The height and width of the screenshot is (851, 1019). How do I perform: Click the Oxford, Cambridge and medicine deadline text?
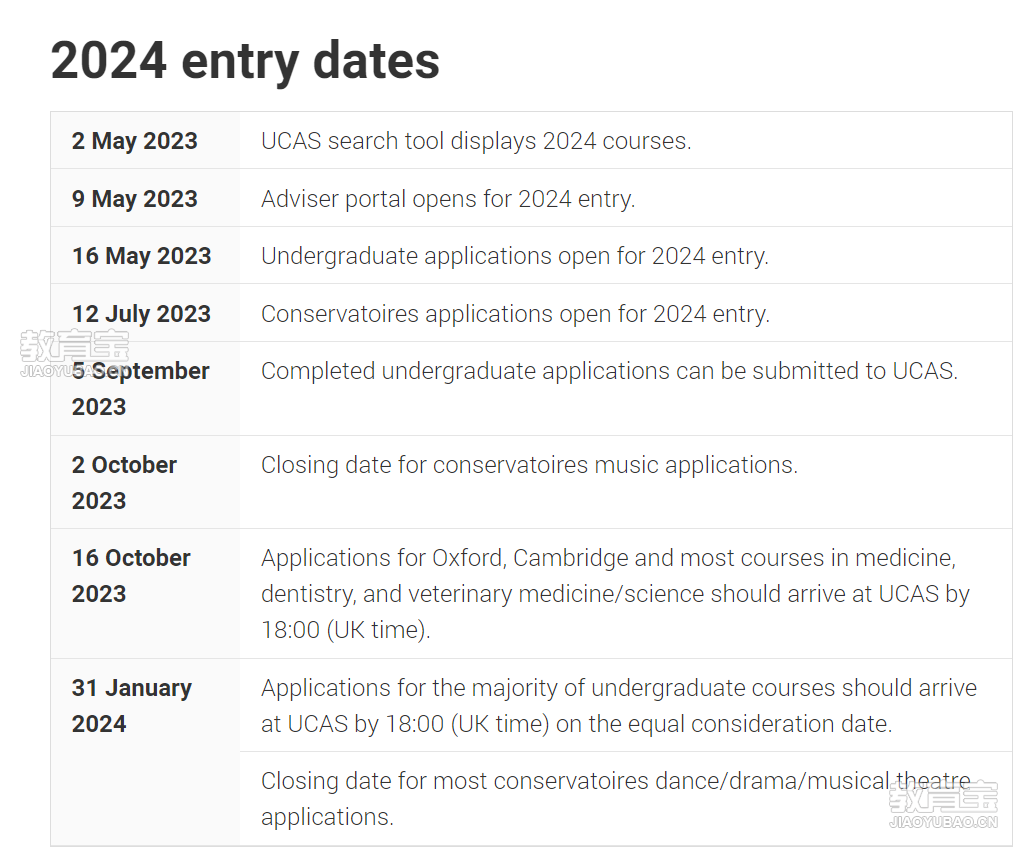(x=615, y=594)
